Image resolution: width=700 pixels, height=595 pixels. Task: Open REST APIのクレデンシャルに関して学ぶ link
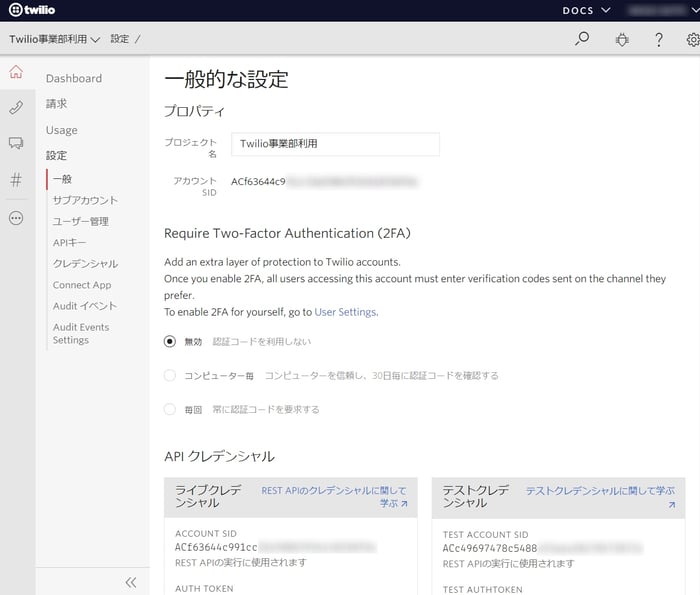click(334, 497)
